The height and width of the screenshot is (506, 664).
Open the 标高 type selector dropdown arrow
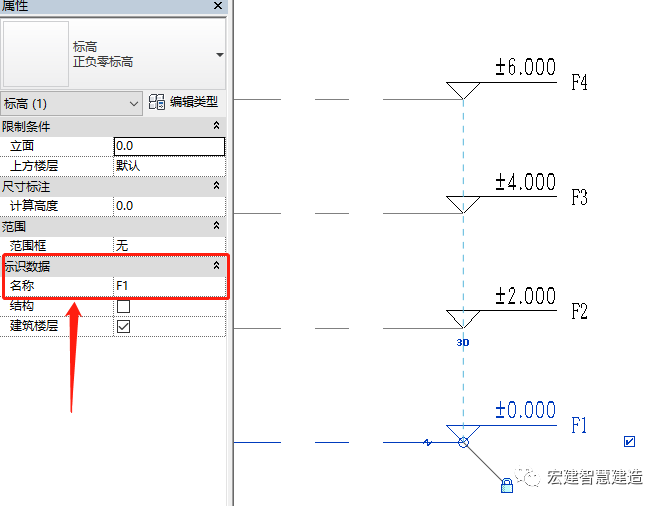tap(219, 55)
